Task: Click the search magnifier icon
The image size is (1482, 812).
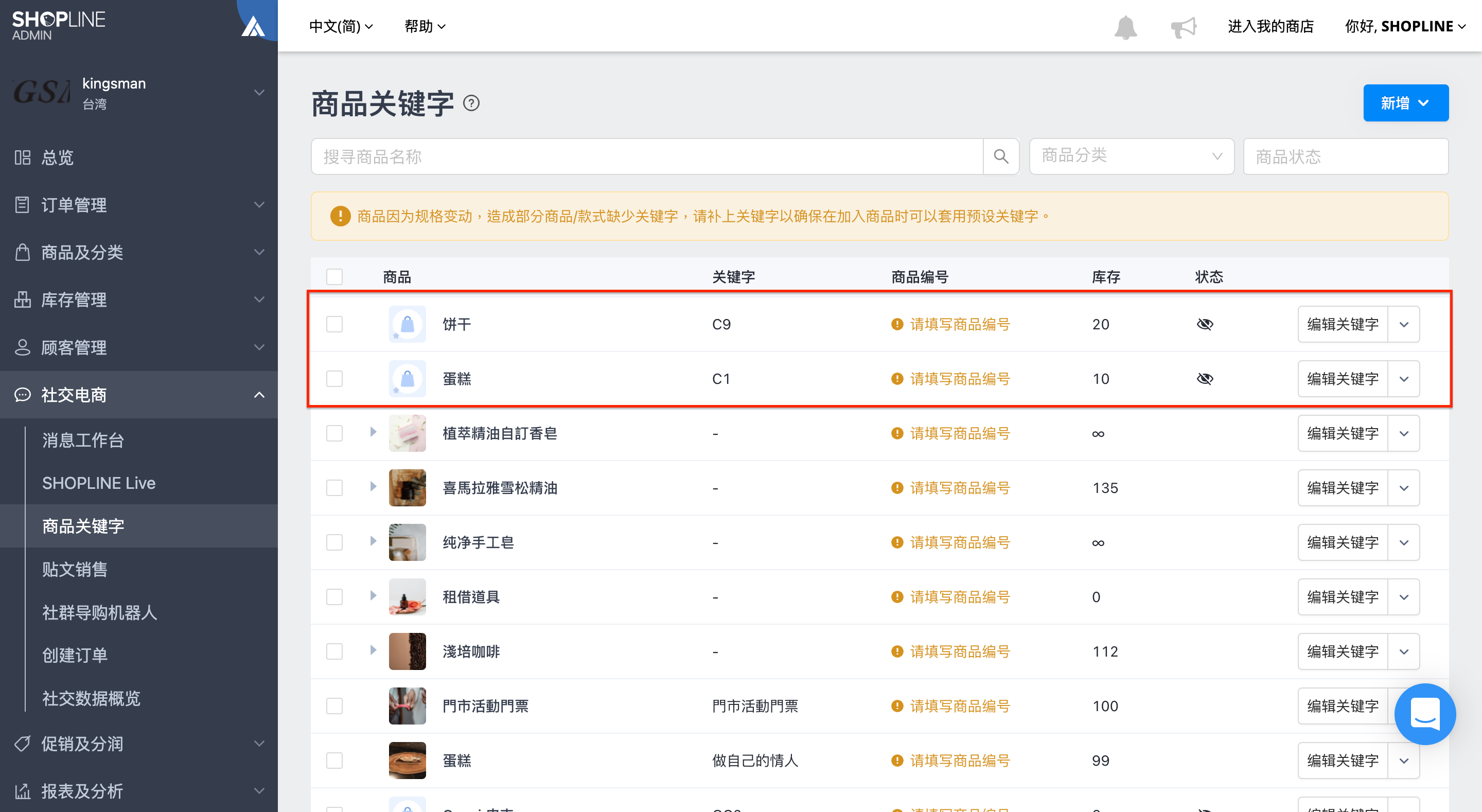Action: click(1000, 156)
